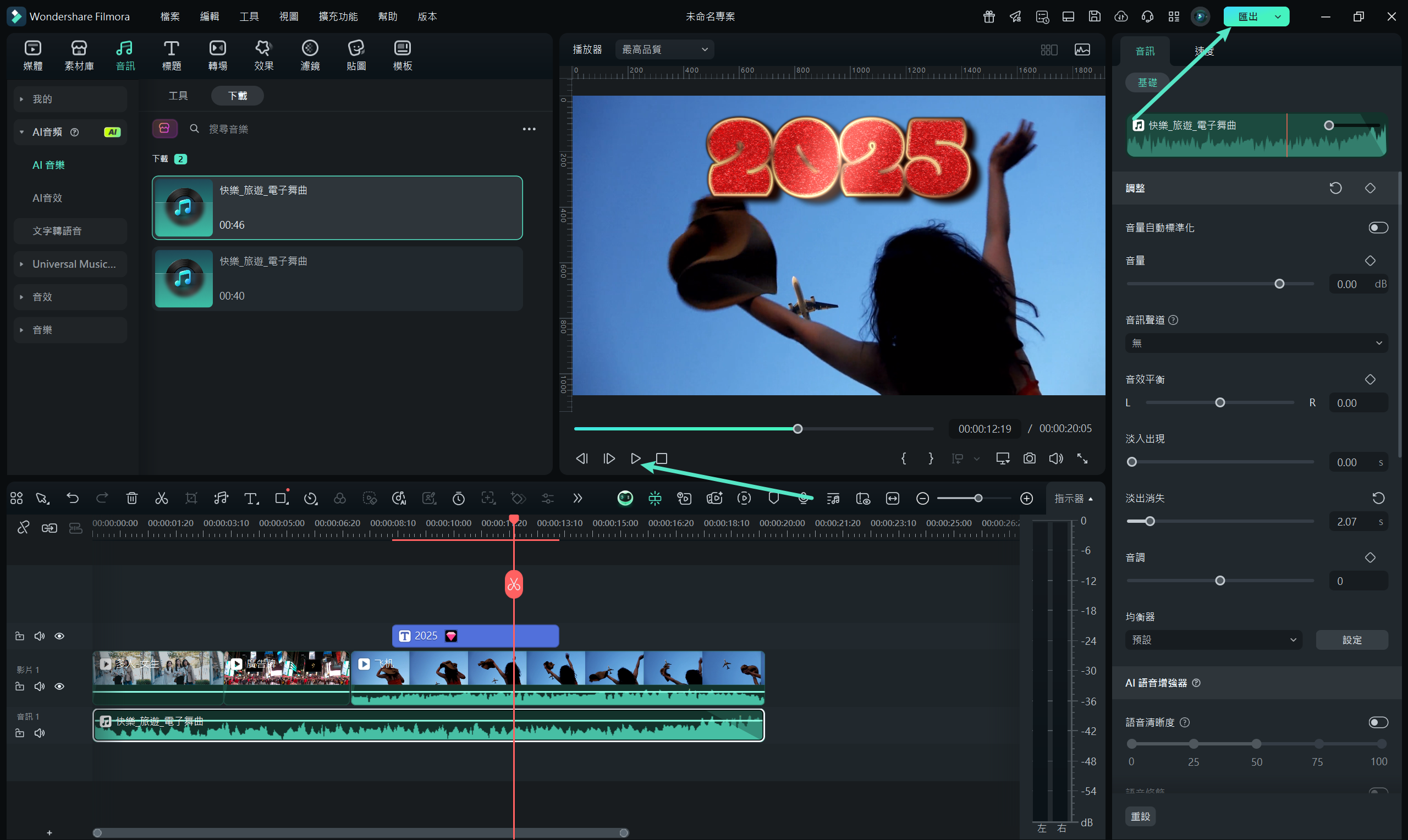
Task: Open the 編輯 menu
Action: pyautogui.click(x=210, y=16)
